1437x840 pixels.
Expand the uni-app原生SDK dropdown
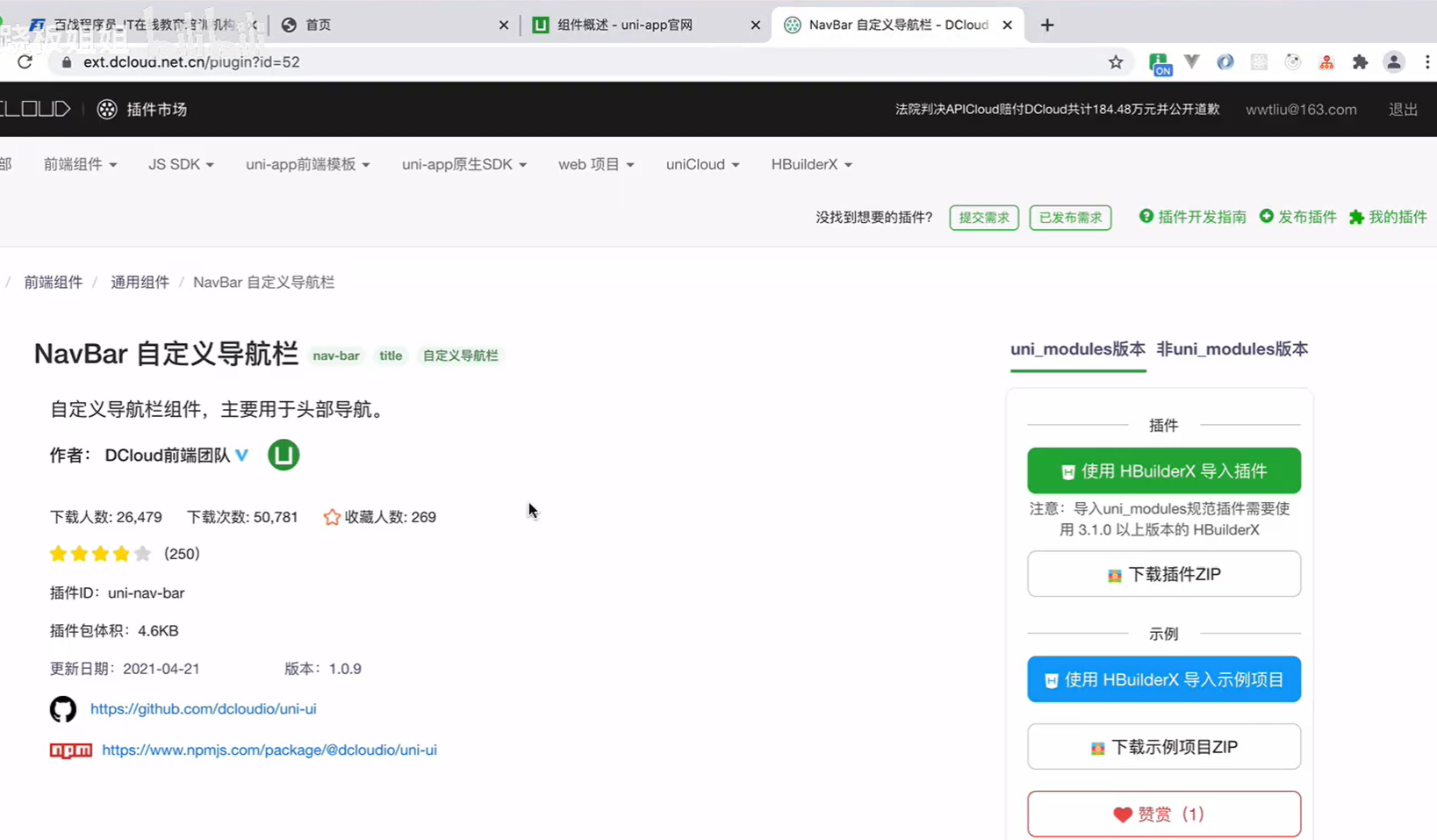click(x=464, y=164)
